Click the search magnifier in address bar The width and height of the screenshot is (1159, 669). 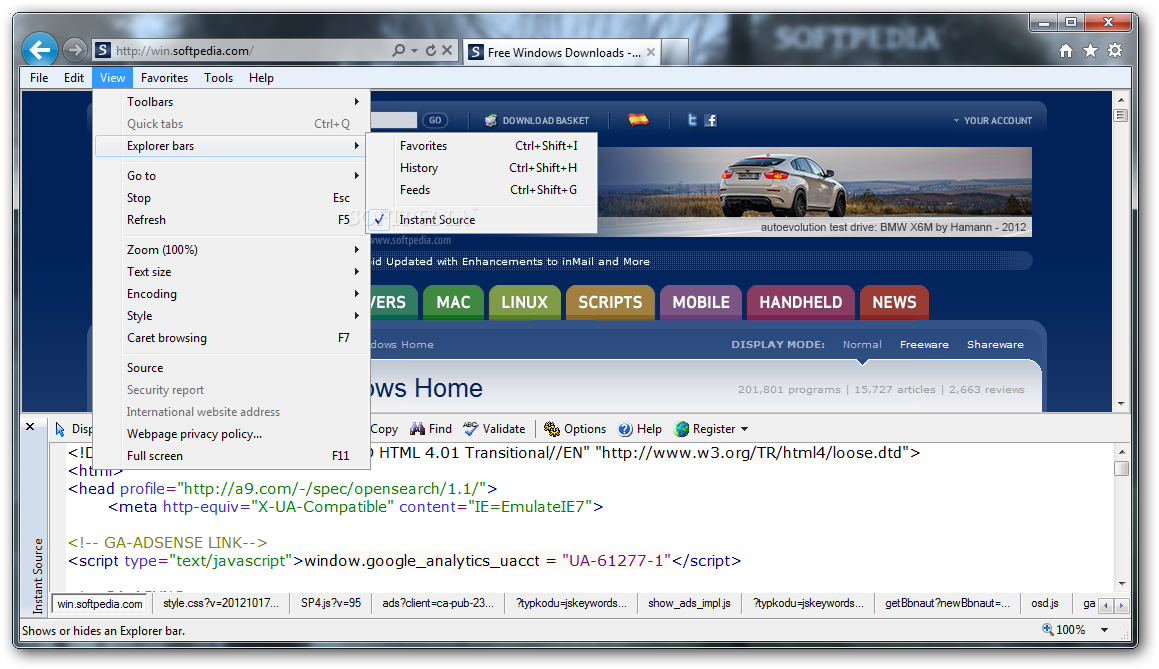398,50
